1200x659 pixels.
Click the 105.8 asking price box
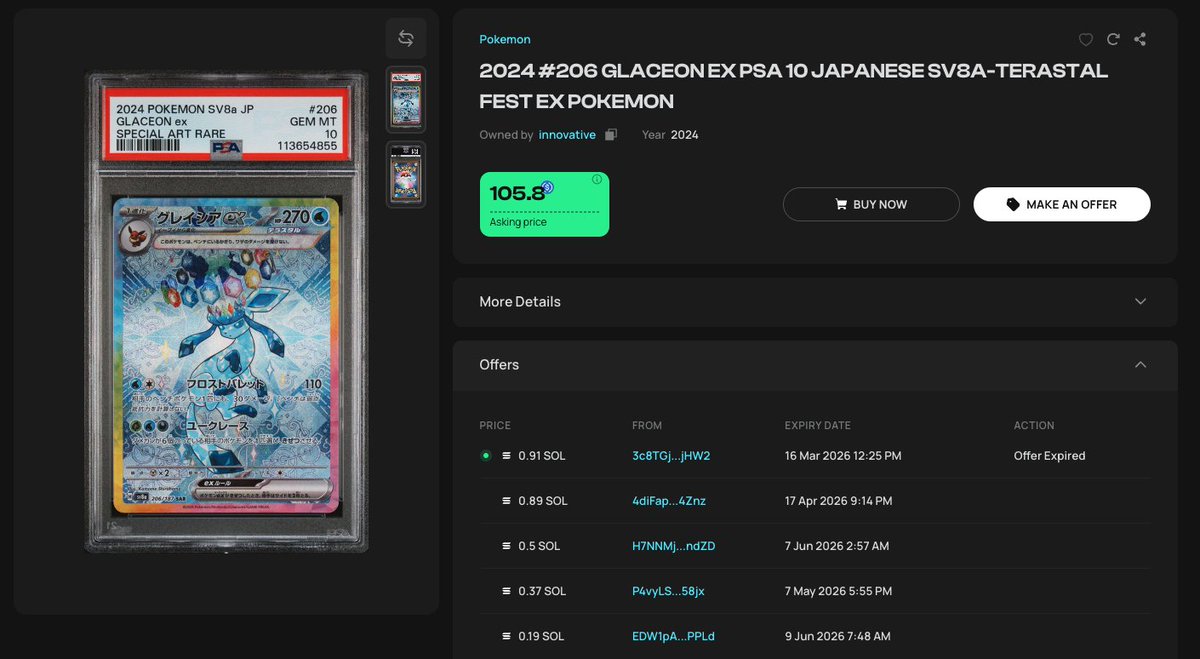pos(544,204)
